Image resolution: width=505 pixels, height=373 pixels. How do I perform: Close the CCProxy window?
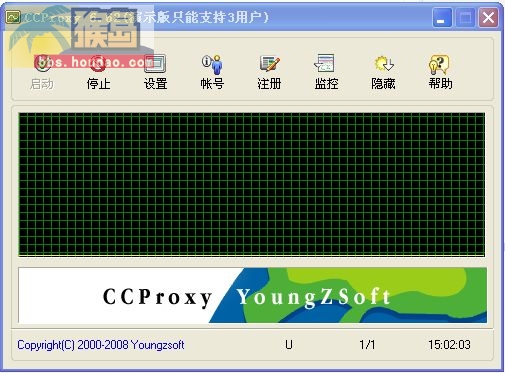[x=488, y=18]
